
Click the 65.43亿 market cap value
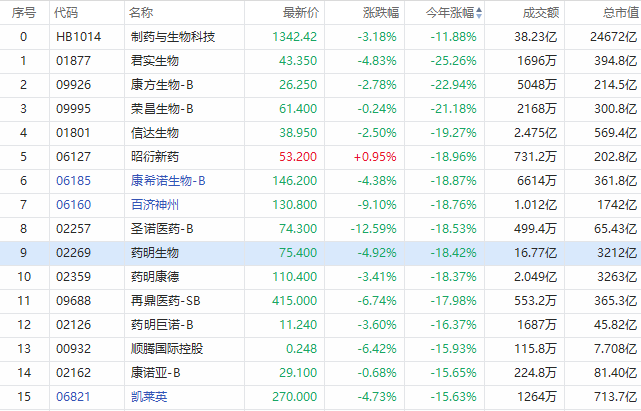[x=616, y=229]
